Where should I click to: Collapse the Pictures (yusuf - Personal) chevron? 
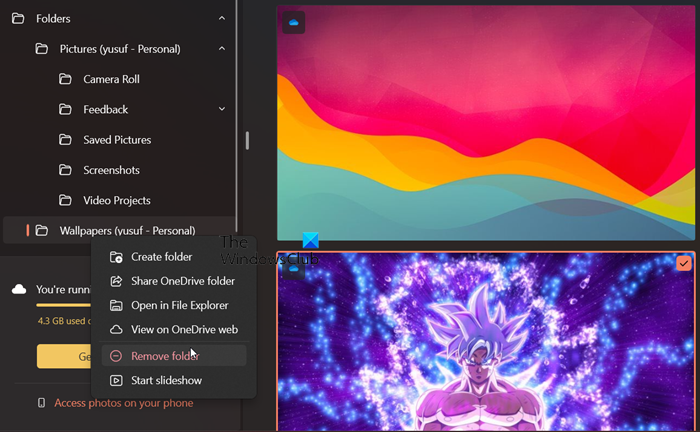pos(222,49)
